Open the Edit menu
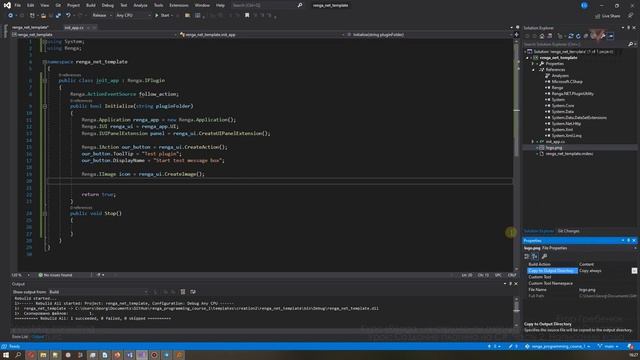The image size is (640, 360). pos(31,5)
